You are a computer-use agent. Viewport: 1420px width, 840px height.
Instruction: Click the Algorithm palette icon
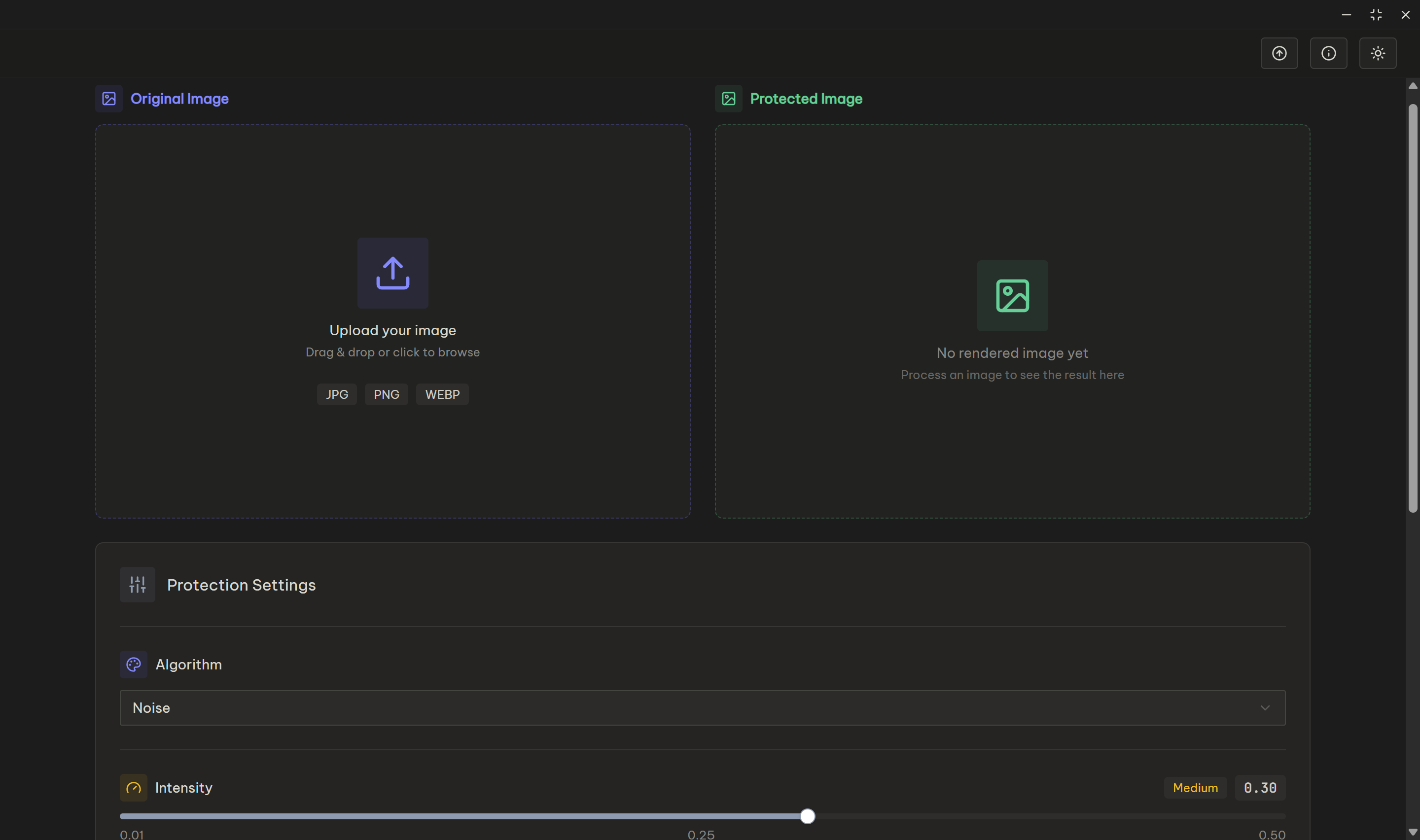(134, 664)
